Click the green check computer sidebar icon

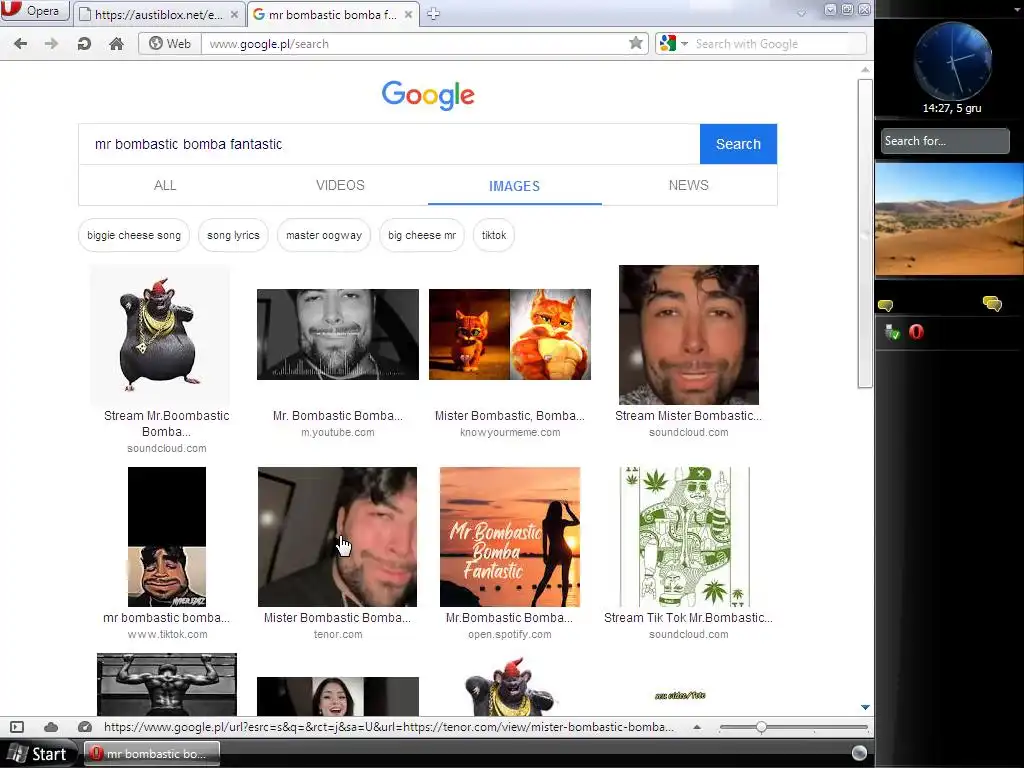tap(892, 332)
